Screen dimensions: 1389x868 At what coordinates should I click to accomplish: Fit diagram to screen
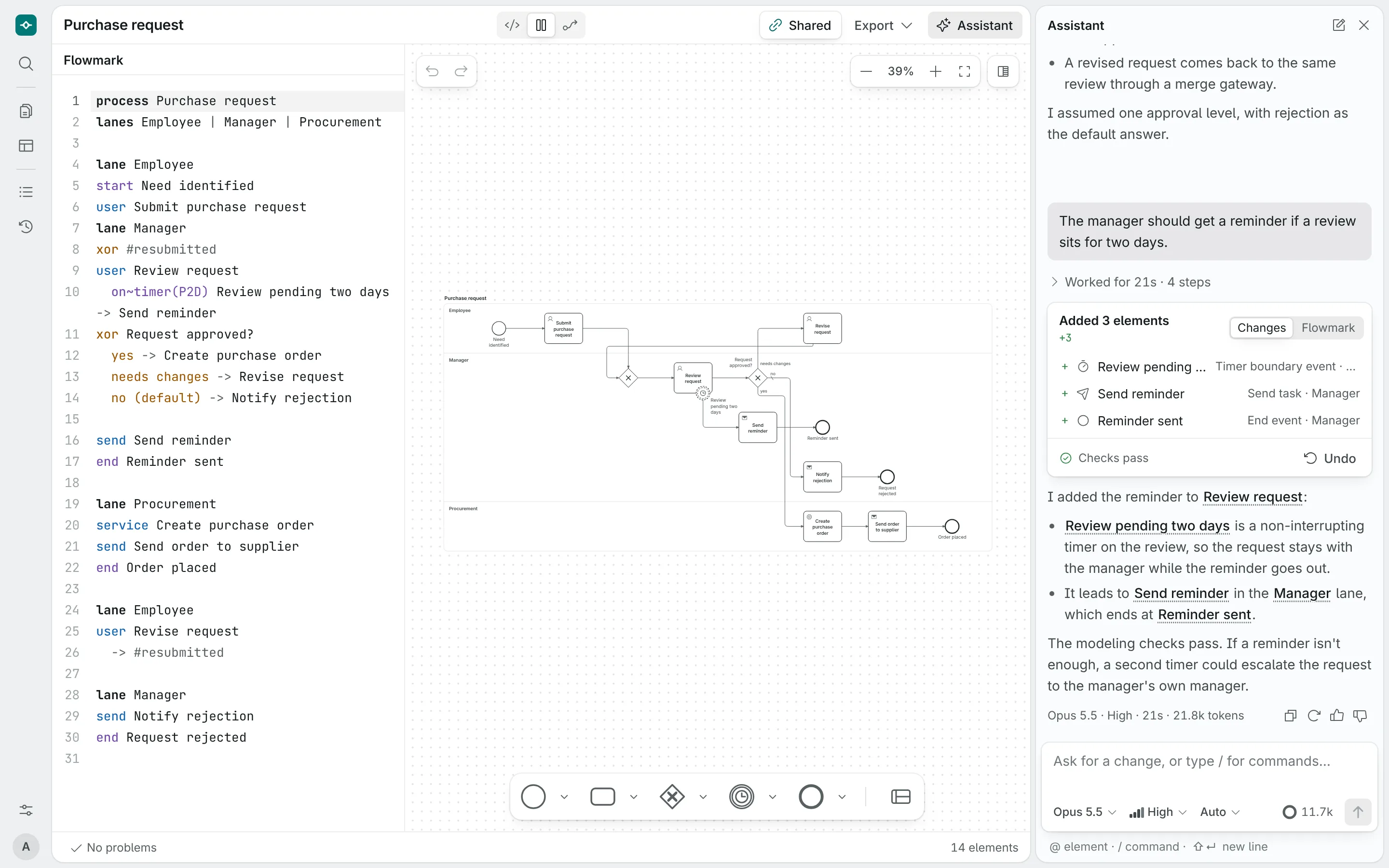coord(965,71)
